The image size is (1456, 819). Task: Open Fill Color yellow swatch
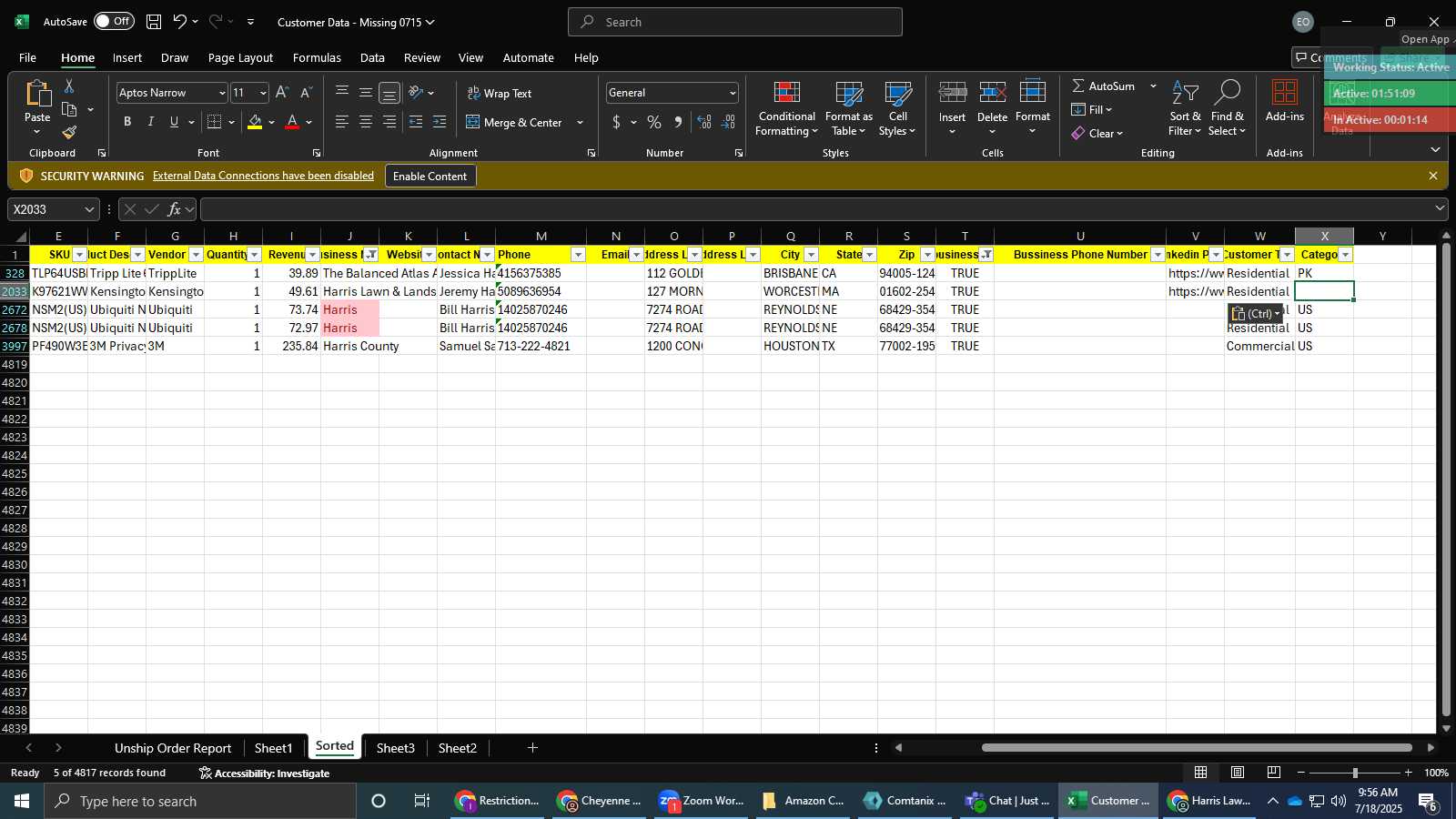255,122
